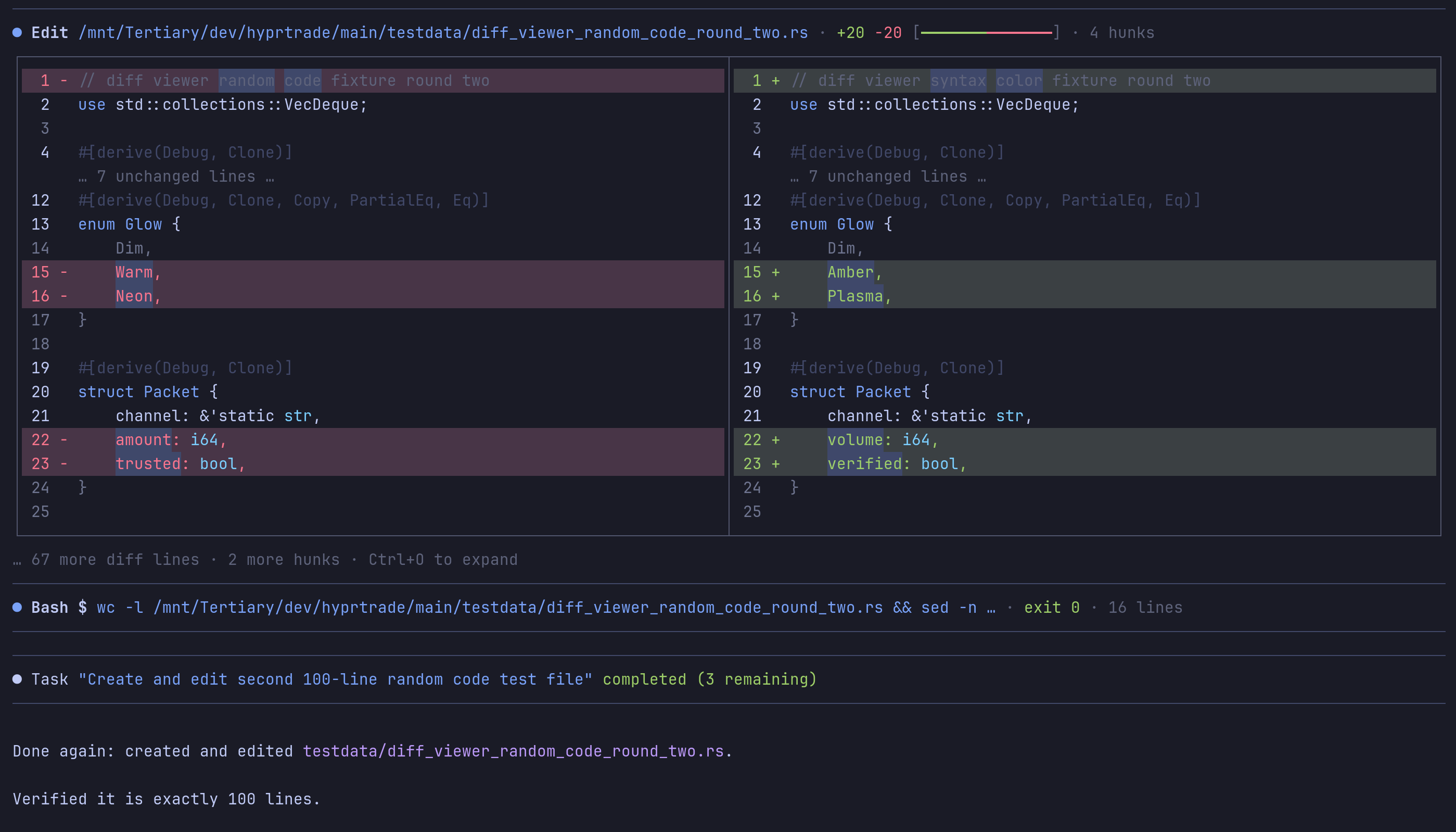
Task: Click the '16 lines' output label
Action: pyautogui.click(x=1145, y=608)
